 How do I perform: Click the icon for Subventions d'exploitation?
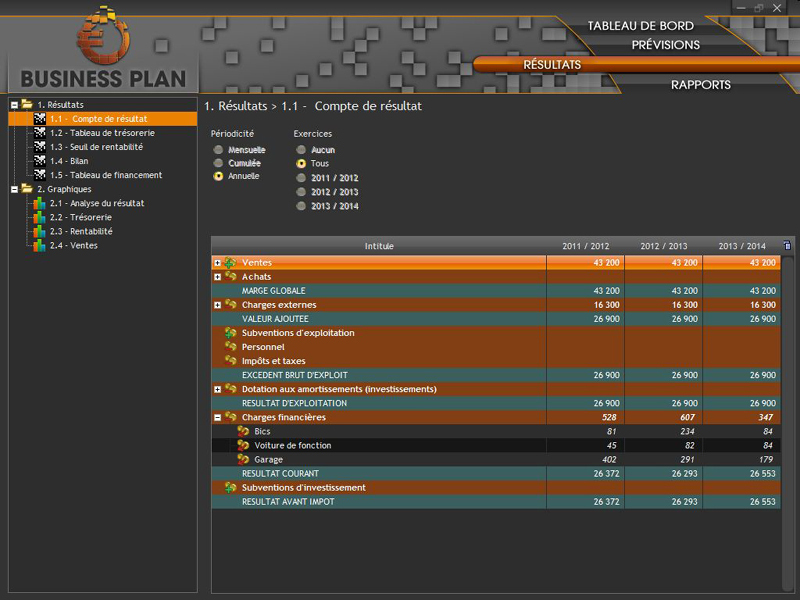tap(231, 333)
